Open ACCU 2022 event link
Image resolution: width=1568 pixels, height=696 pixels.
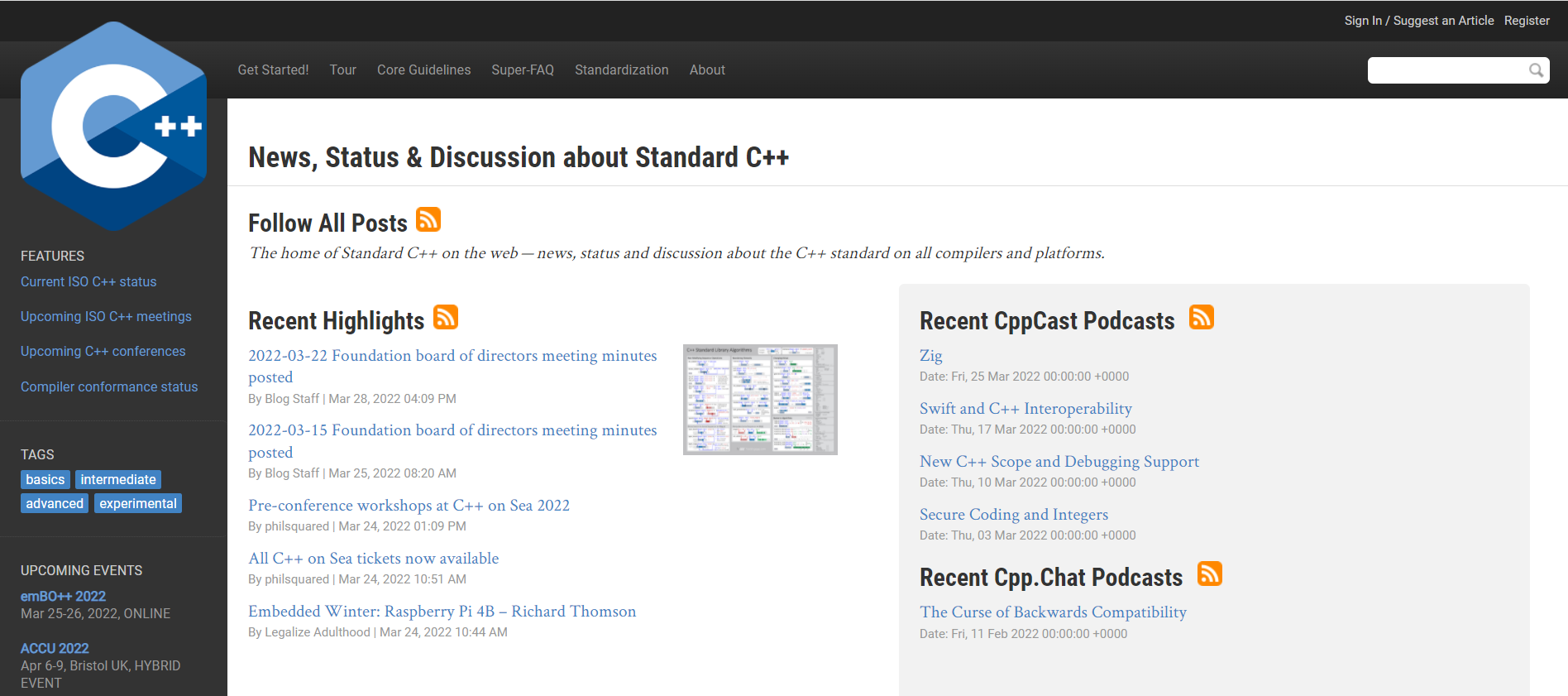[55, 649]
